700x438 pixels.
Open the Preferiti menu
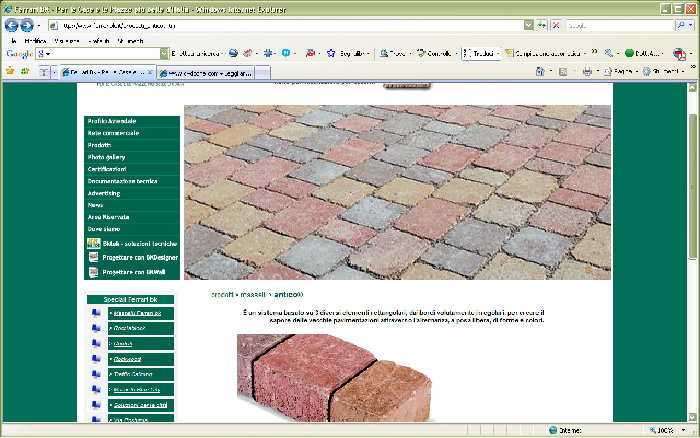coord(99,41)
